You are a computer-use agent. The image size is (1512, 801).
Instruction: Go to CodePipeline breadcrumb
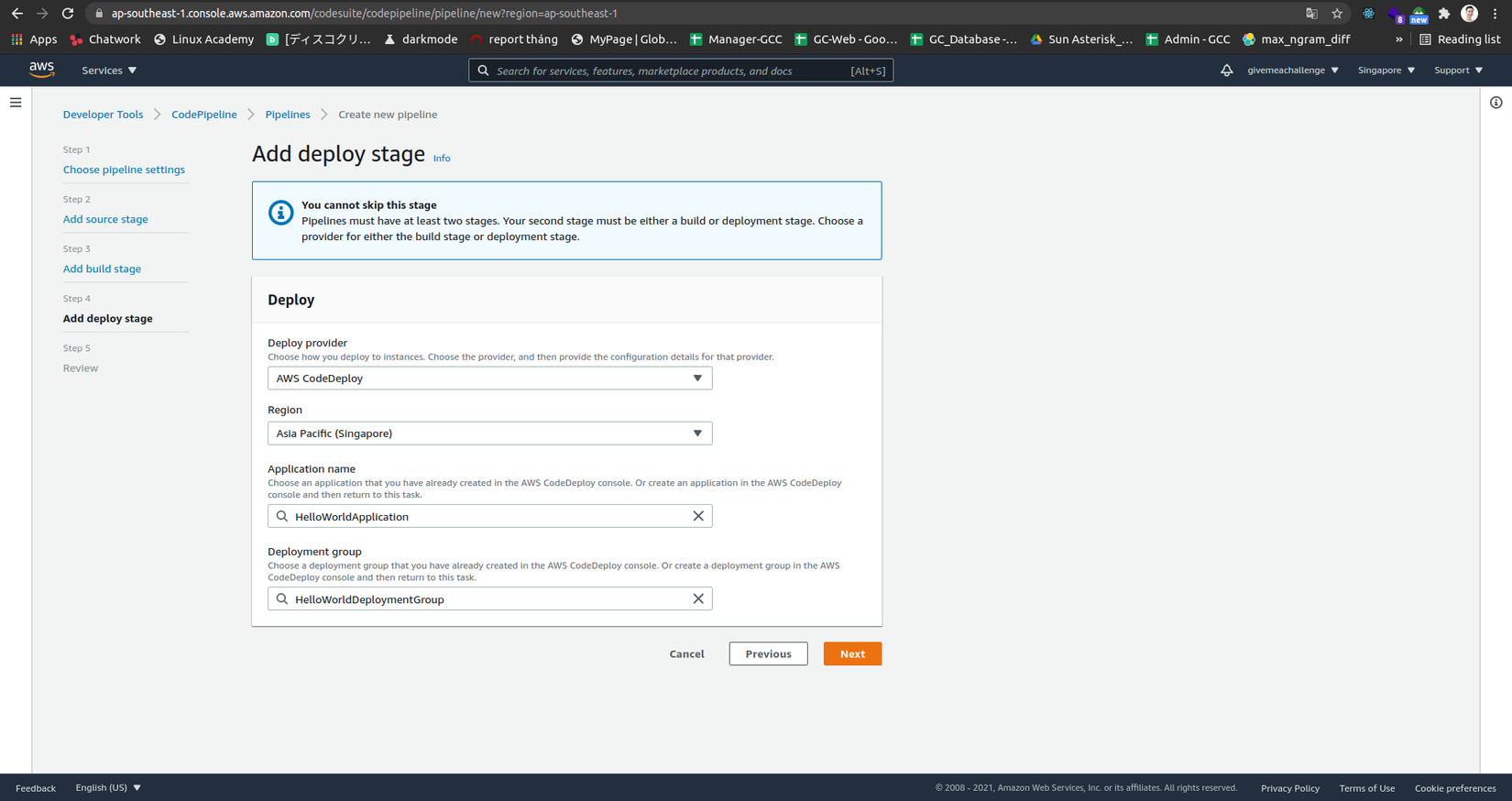pyautogui.click(x=204, y=115)
